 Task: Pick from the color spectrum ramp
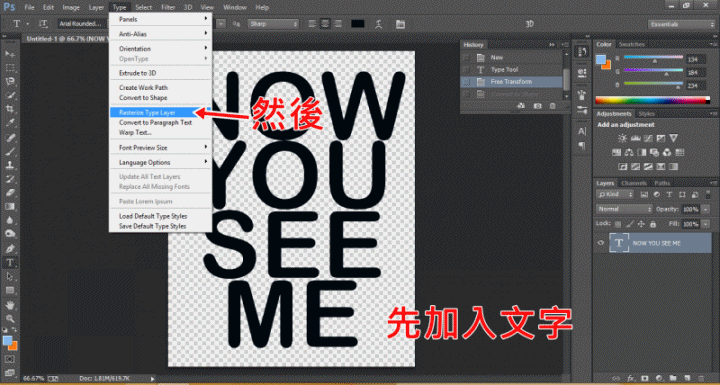coord(652,100)
